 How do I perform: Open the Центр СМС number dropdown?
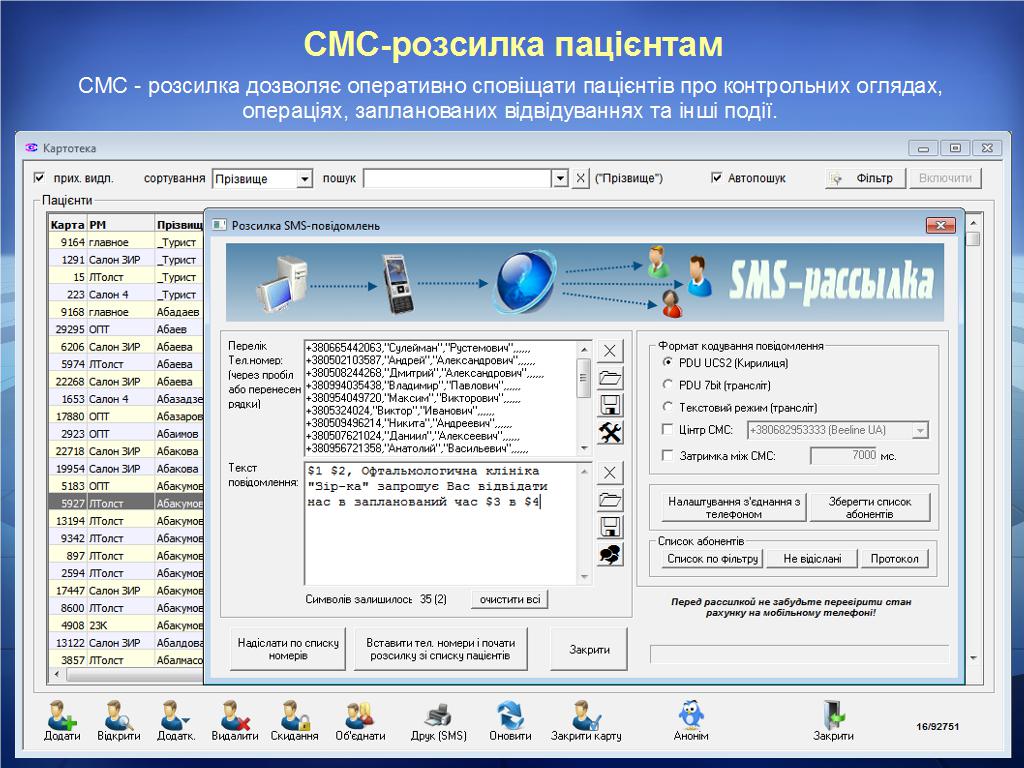[920, 430]
